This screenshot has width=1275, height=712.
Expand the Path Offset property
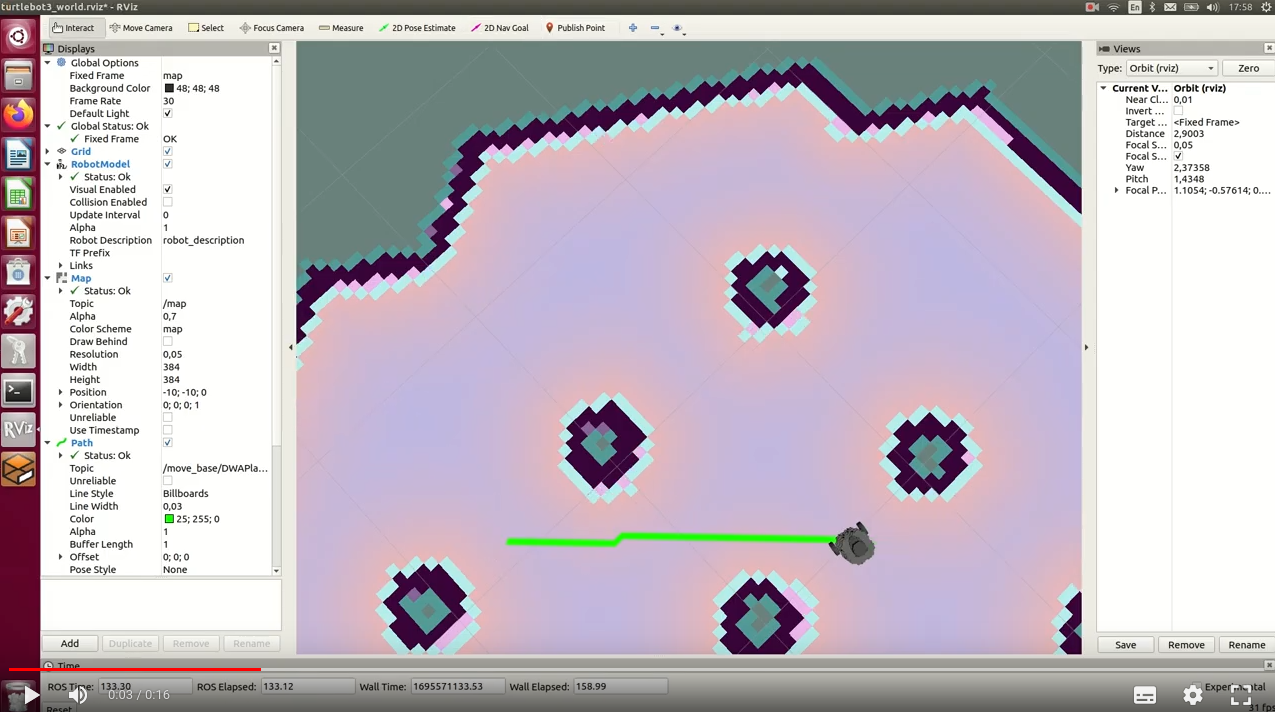pos(61,557)
